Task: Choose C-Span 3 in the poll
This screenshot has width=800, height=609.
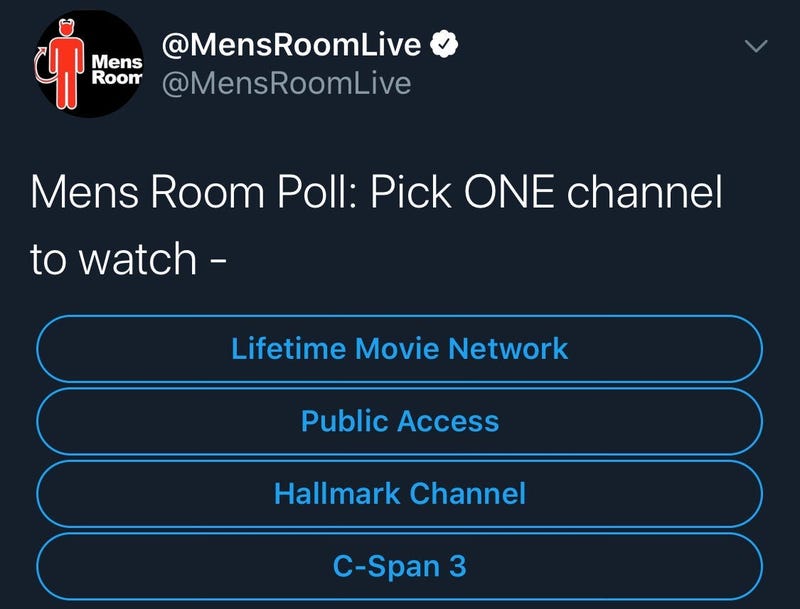Action: click(x=399, y=566)
